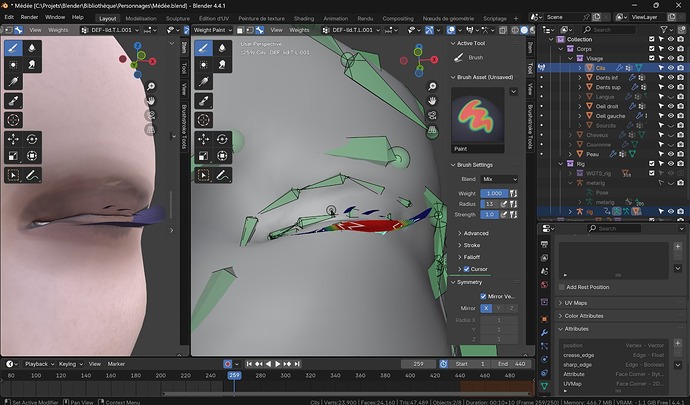Open the Render properties tab icon

pyautogui.click(x=544, y=244)
